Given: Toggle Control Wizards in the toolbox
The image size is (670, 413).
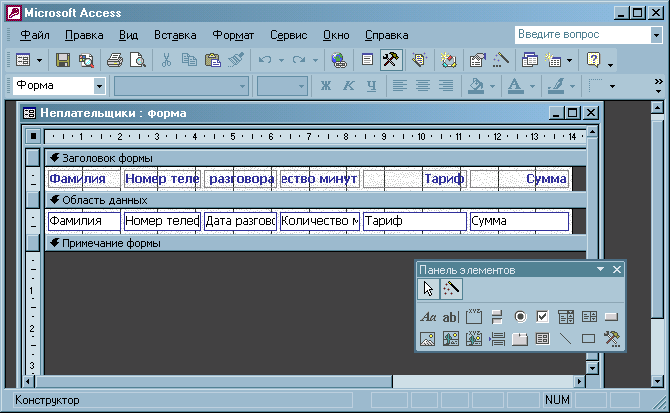Looking at the screenshot, I should pyautogui.click(x=451, y=289).
